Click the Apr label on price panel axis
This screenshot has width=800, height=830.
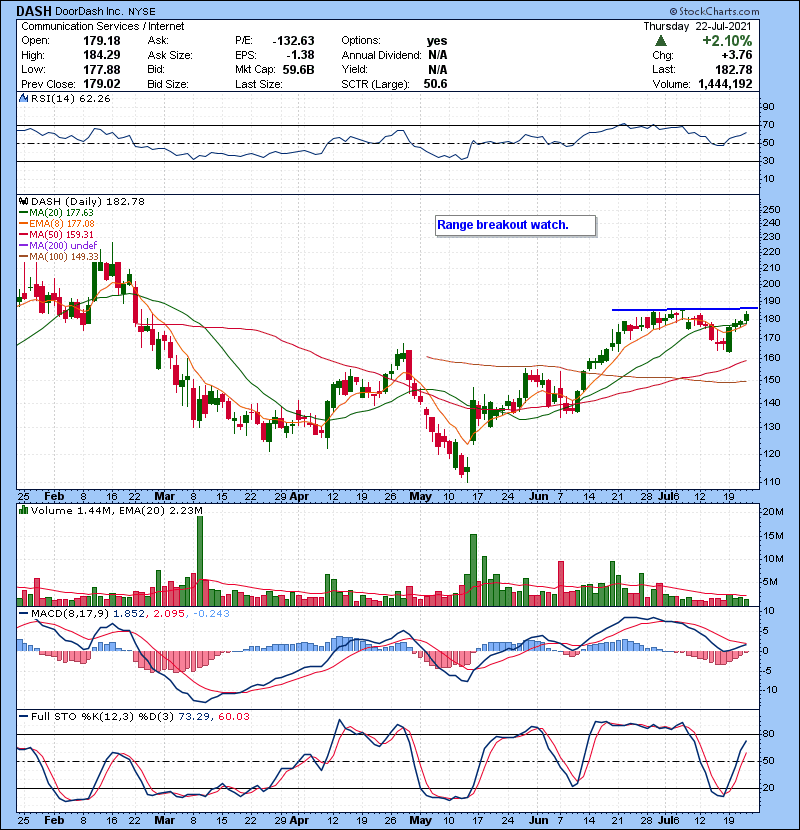[x=299, y=497]
